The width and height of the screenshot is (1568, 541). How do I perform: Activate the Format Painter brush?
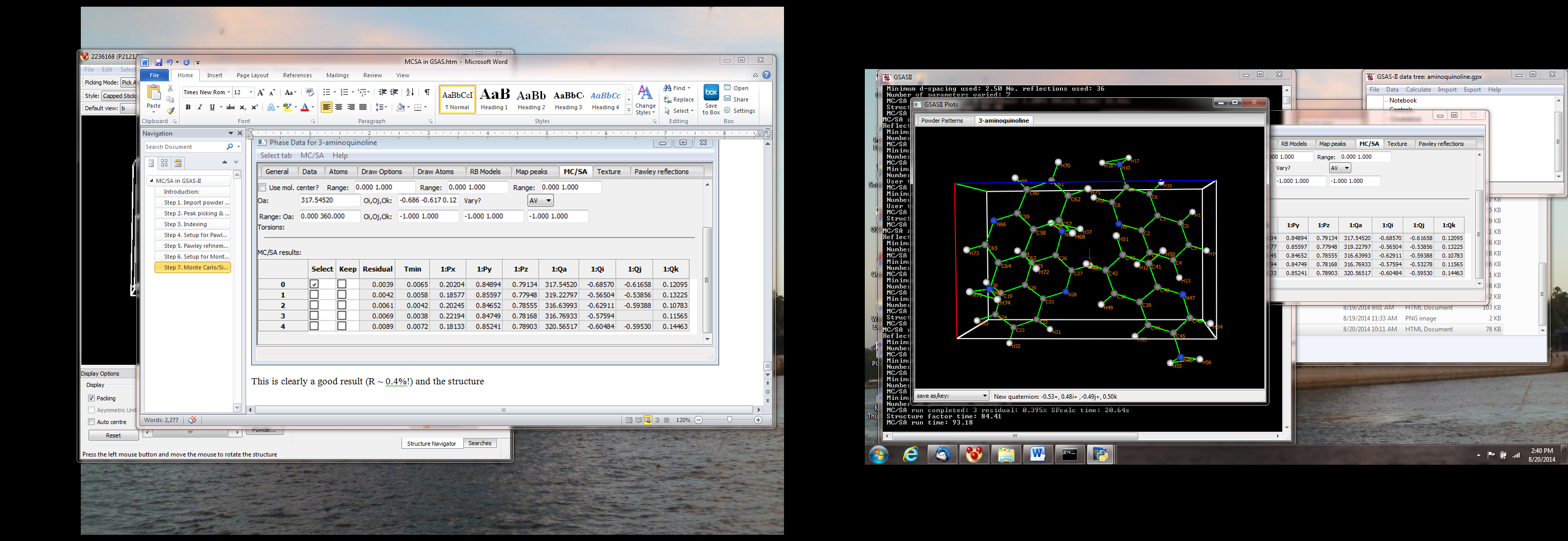(170, 110)
